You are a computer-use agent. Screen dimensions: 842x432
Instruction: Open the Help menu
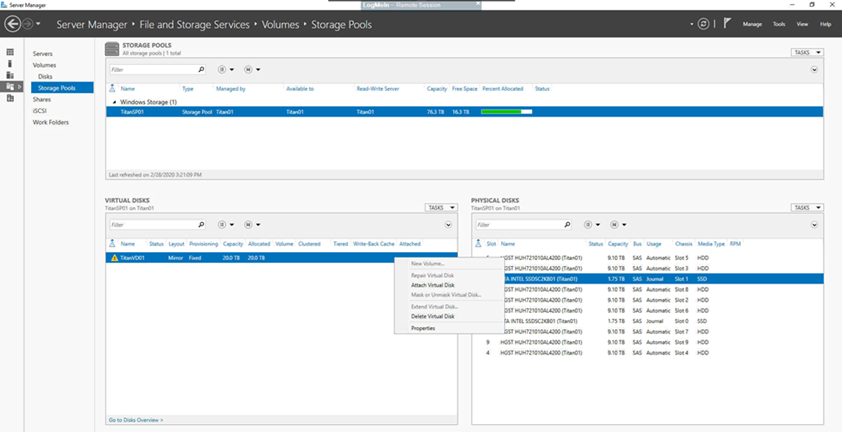coord(825,24)
